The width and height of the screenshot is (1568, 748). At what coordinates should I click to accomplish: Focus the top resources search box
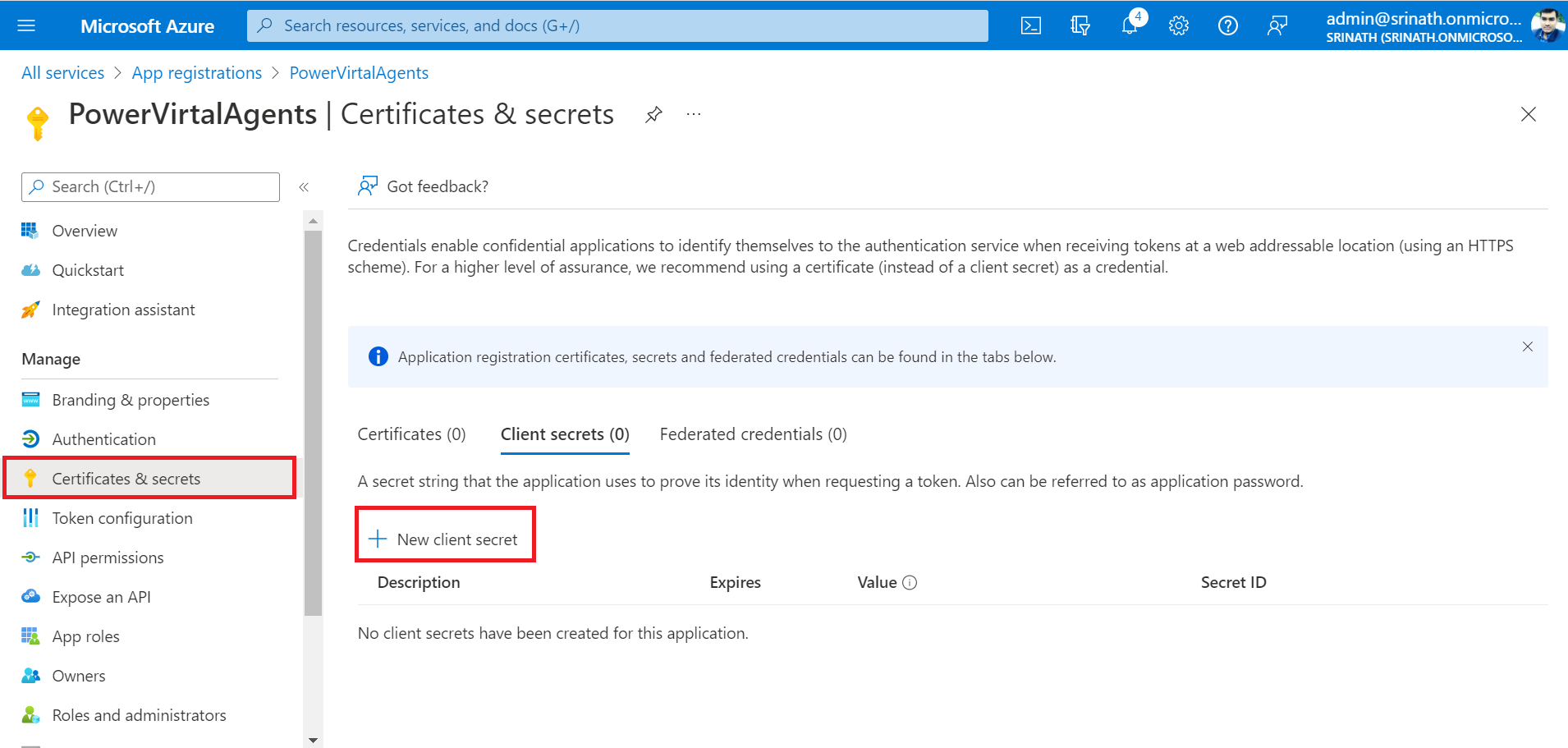(617, 26)
